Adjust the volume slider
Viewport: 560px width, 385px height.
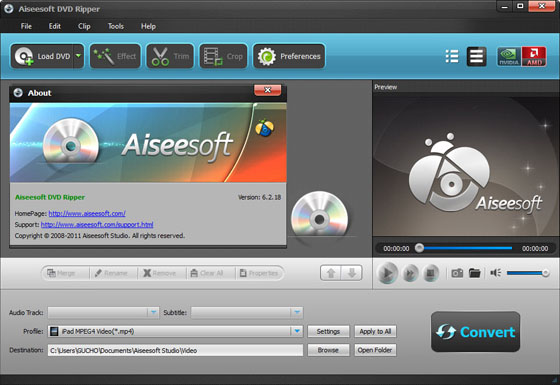(x=528, y=273)
